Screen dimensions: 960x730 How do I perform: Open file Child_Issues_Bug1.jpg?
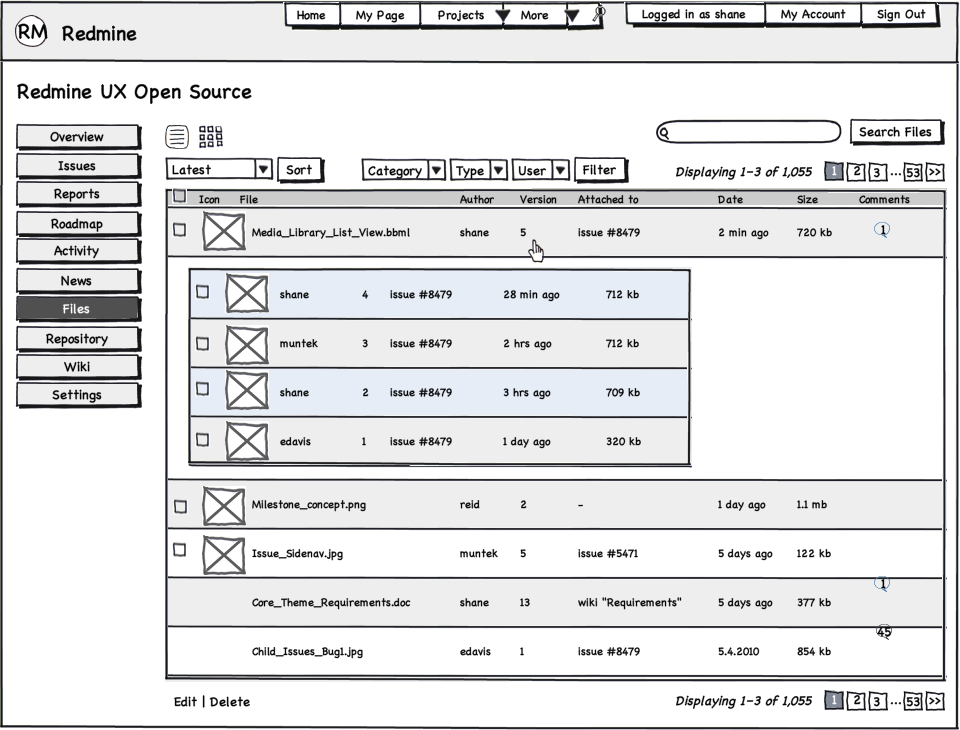click(307, 652)
